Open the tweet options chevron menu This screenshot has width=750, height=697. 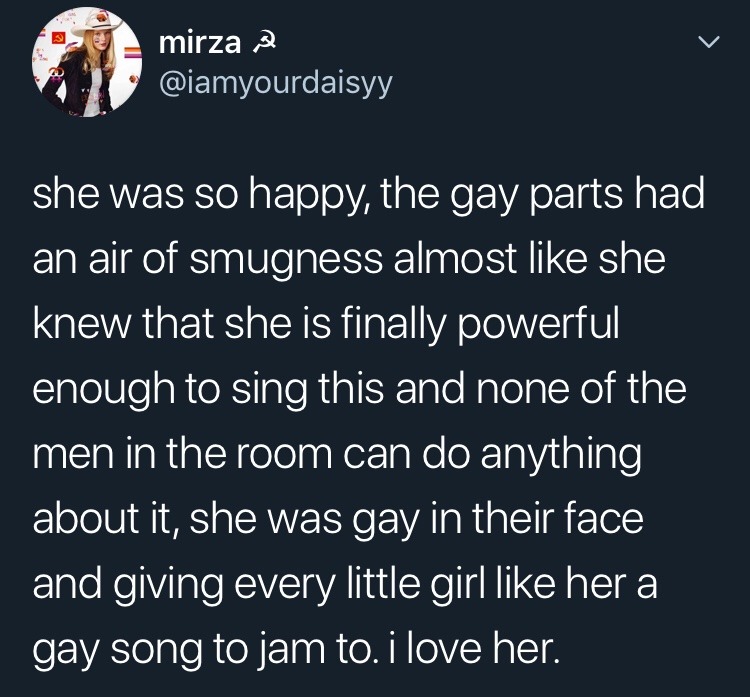pos(708,43)
